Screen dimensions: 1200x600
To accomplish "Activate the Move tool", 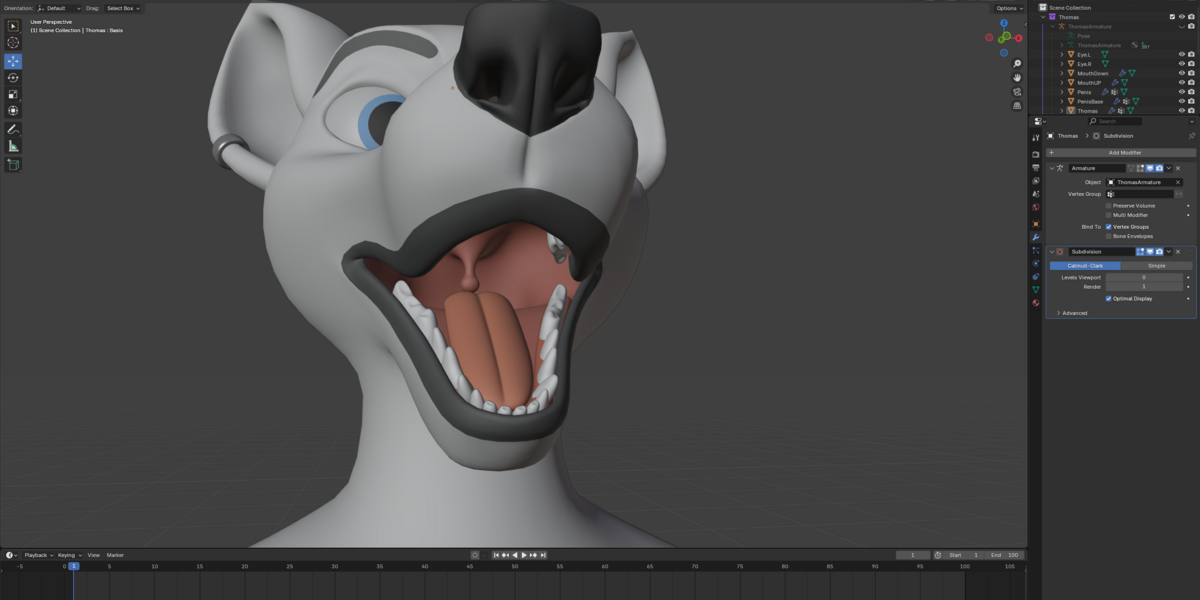I will pos(13,61).
